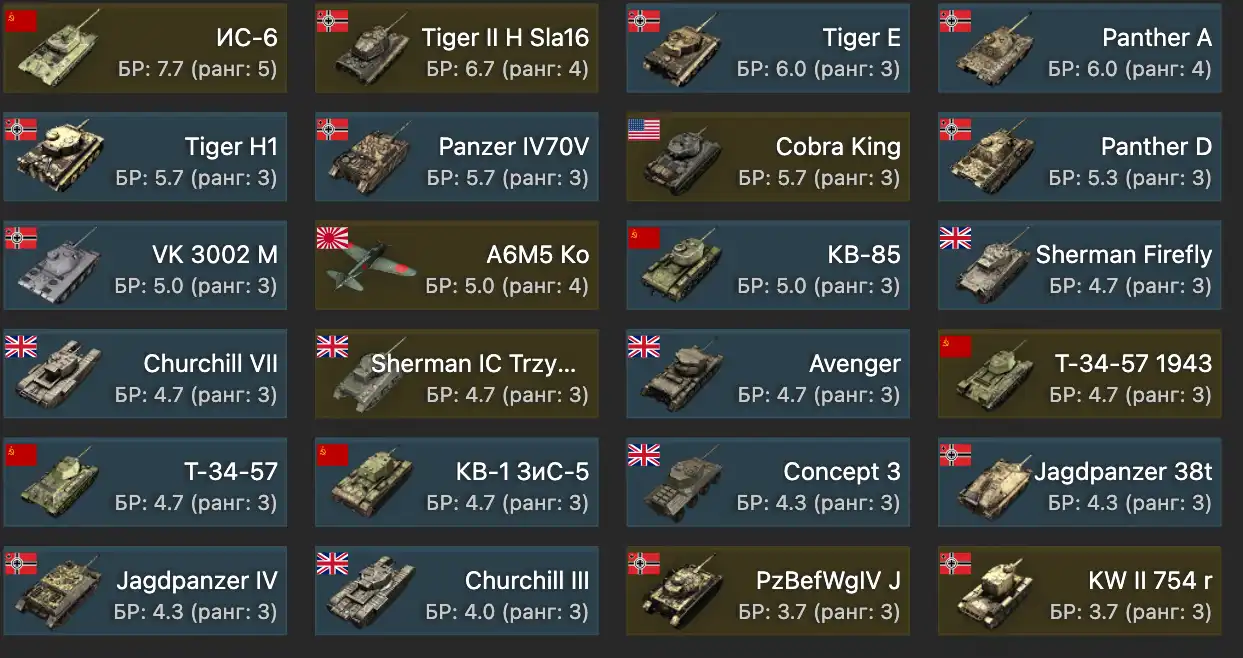Open the Sherman Firefly vehicle card
Screen dimensions: 1243x658
[x=1080, y=265]
